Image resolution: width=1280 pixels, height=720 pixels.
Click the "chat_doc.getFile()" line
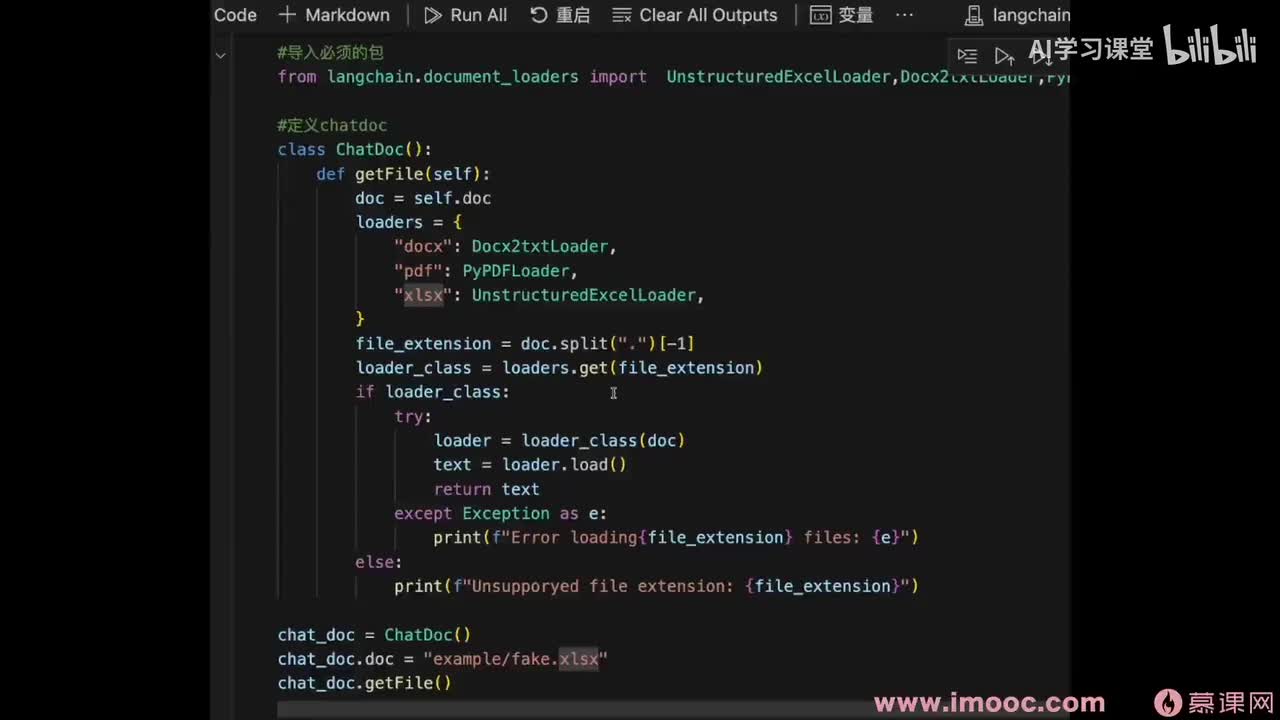[x=365, y=683]
